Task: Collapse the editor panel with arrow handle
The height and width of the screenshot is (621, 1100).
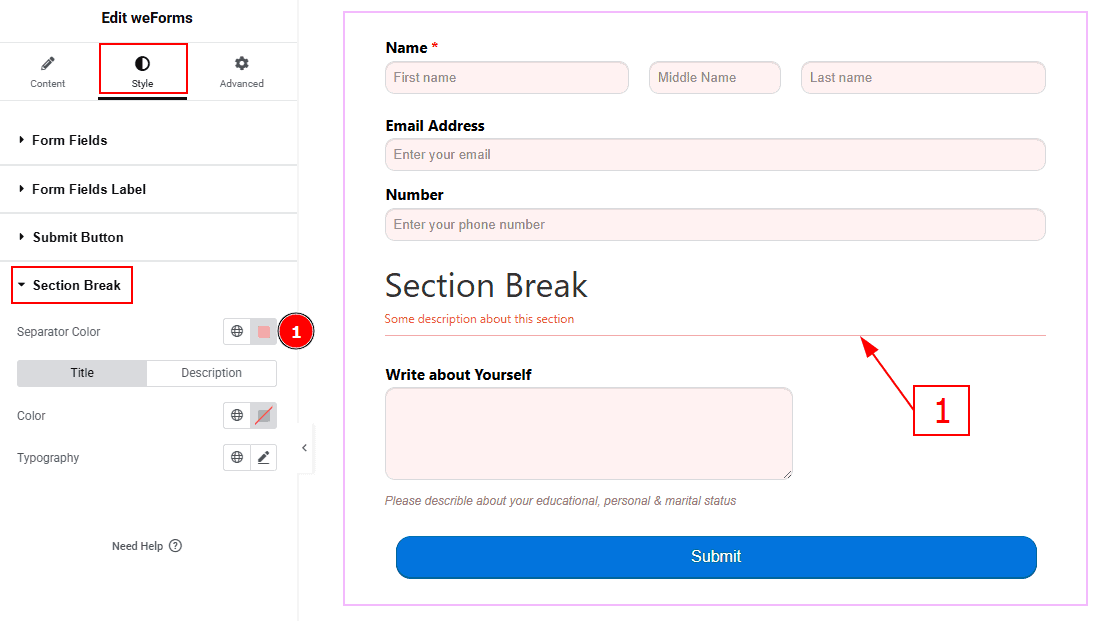Action: (x=304, y=448)
